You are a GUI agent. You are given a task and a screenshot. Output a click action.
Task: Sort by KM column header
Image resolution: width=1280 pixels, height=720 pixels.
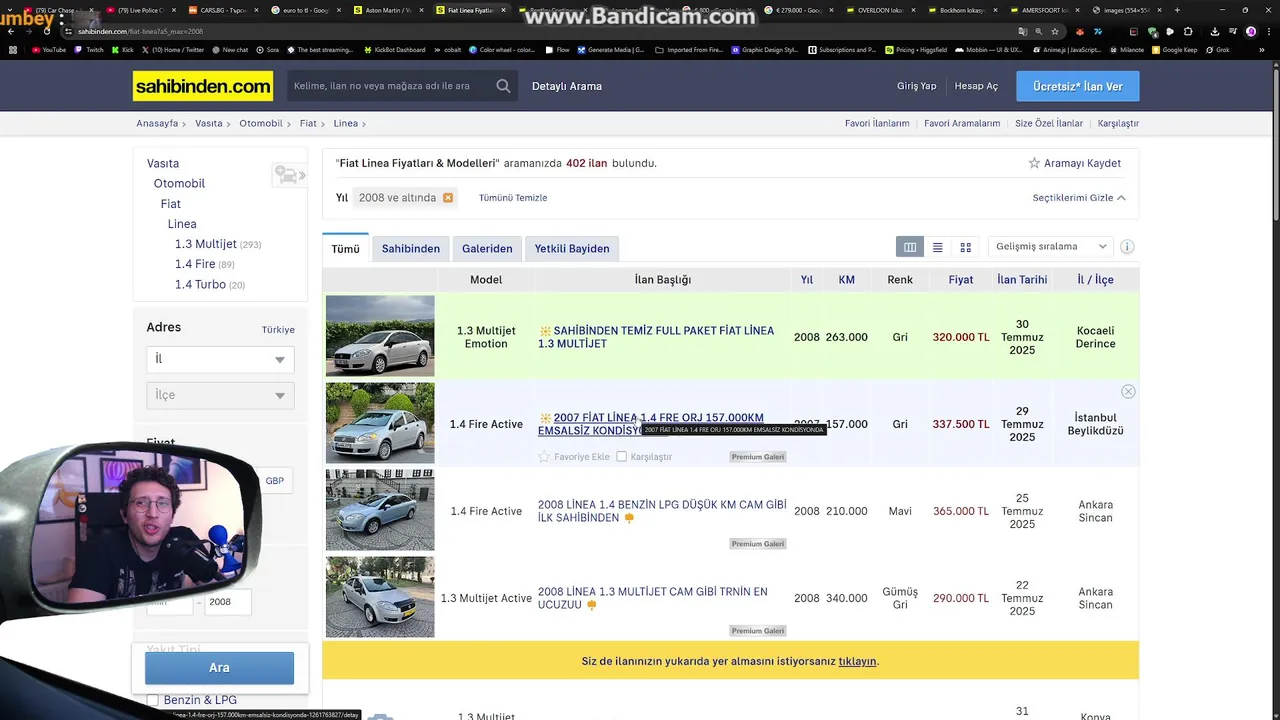pos(847,280)
